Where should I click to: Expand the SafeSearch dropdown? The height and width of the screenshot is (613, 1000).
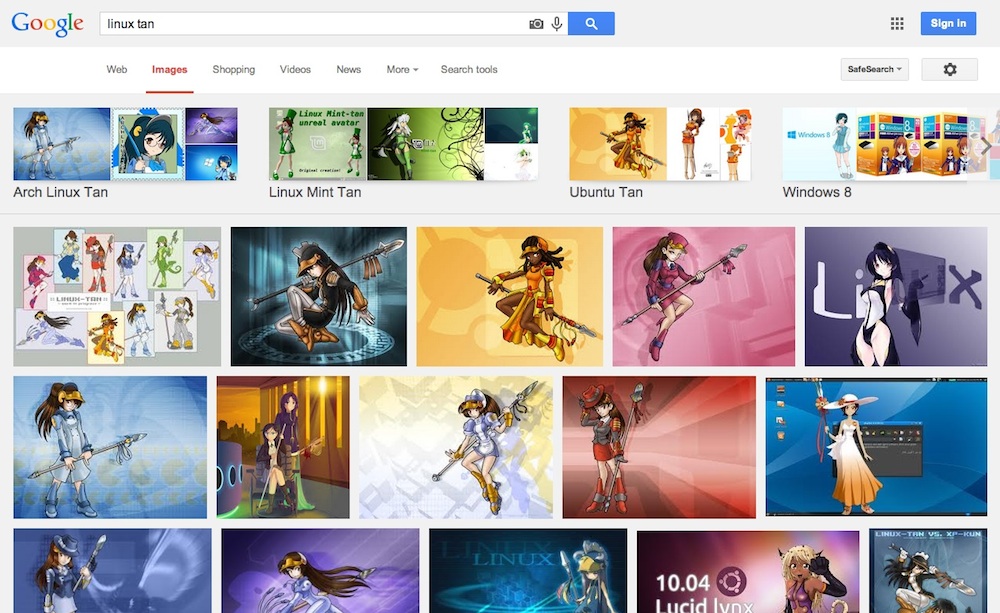(x=875, y=70)
